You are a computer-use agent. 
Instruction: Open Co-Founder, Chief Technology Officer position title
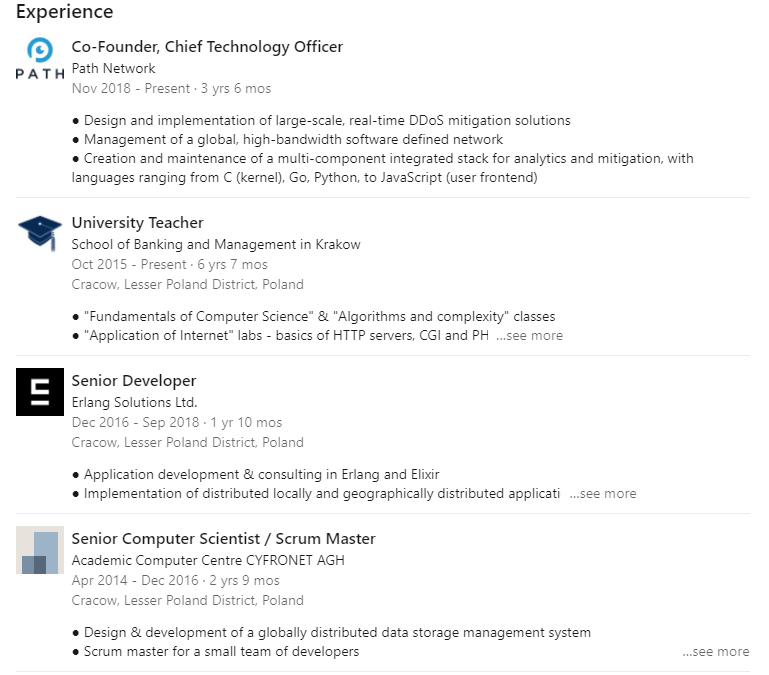coord(207,47)
